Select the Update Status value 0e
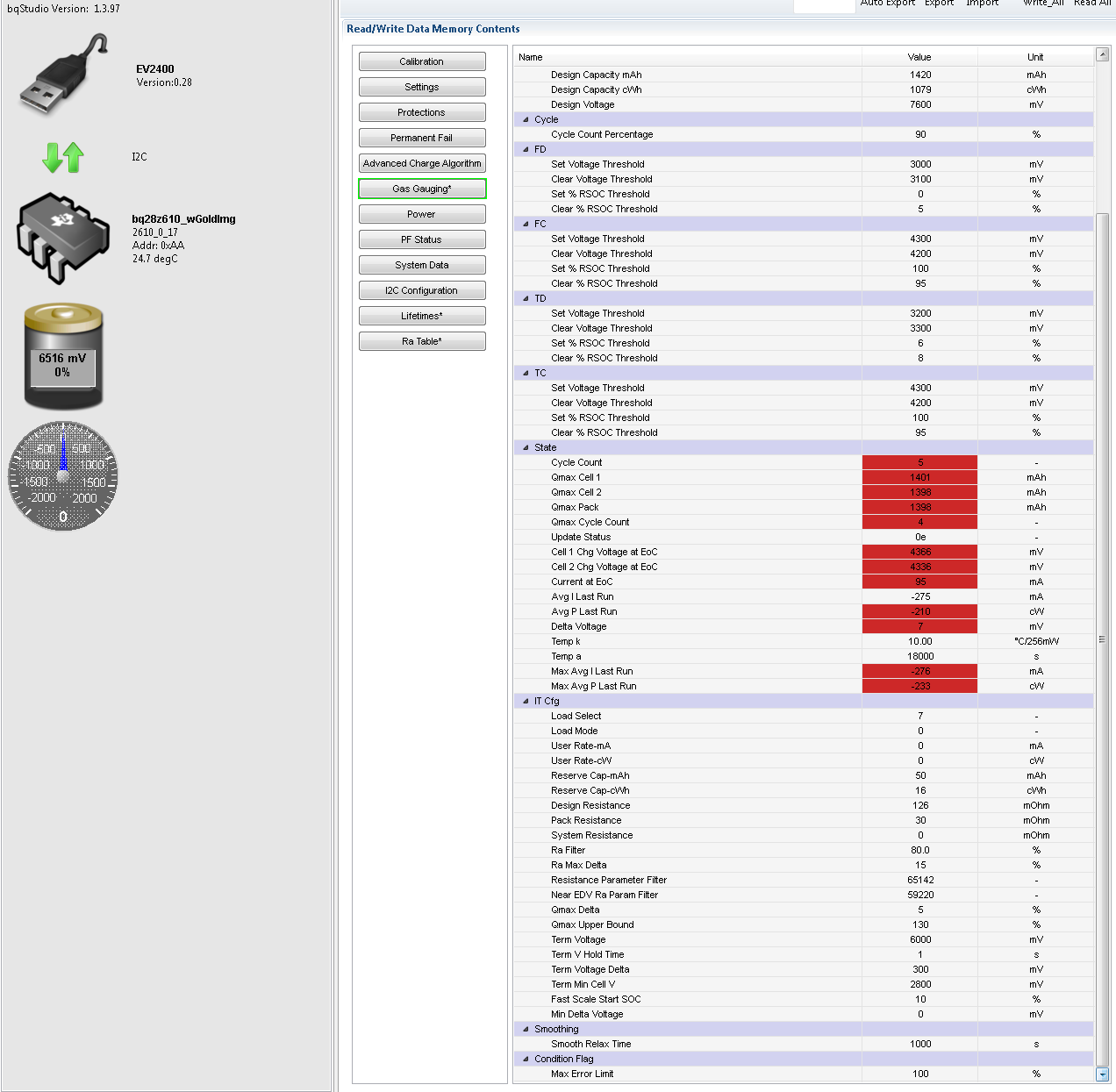This screenshot has height=1092, width=1116. [x=919, y=537]
